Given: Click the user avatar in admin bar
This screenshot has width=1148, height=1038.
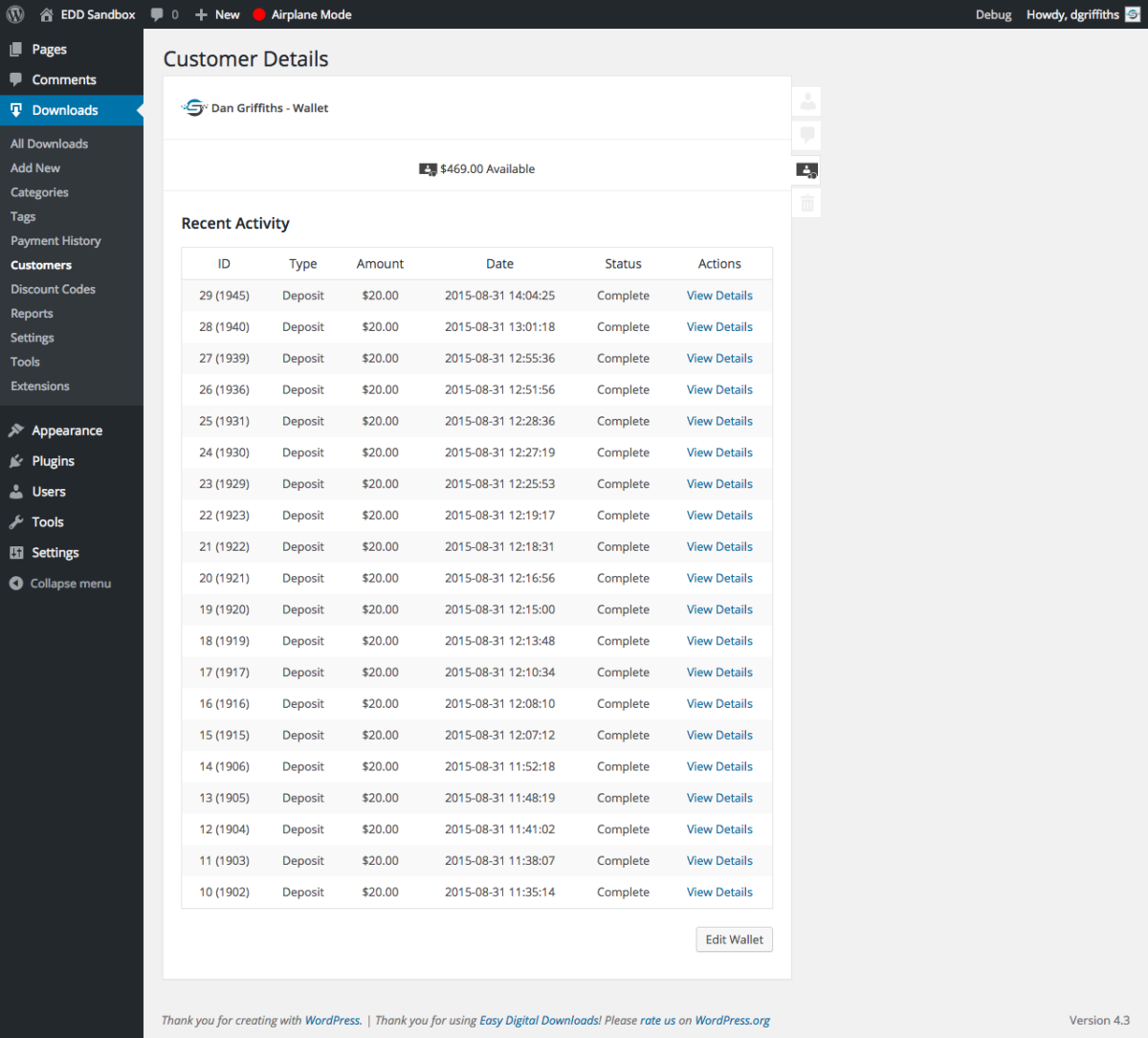Looking at the screenshot, I should pos(1133,14).
